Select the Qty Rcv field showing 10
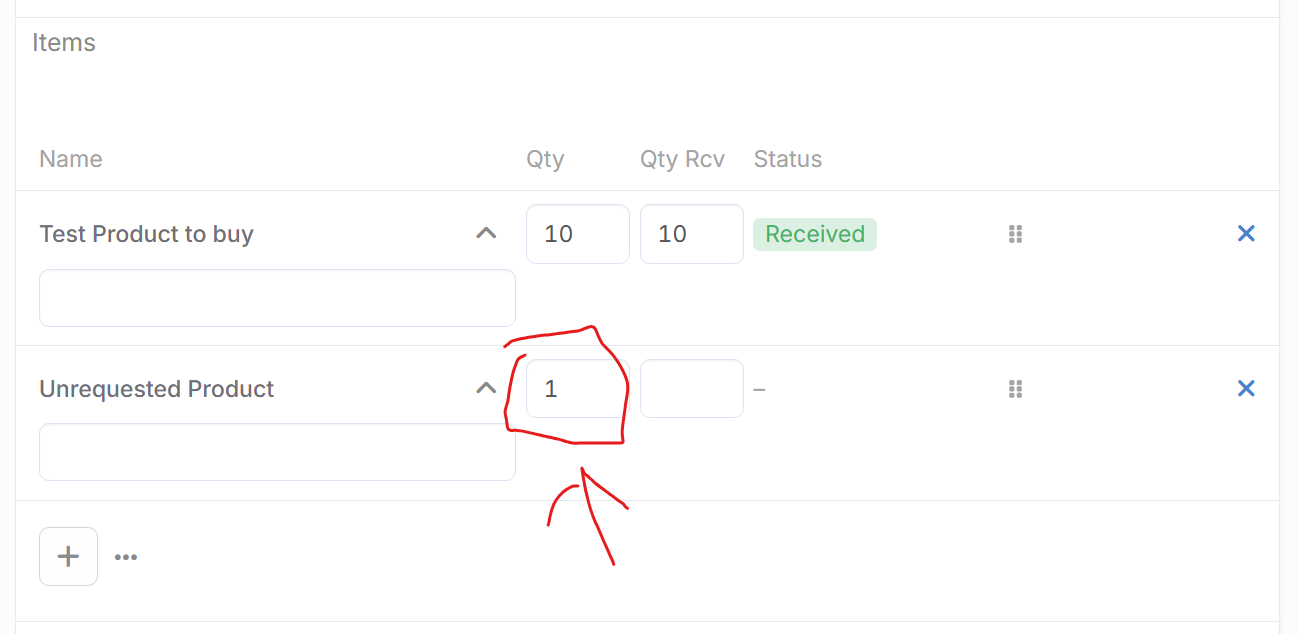The height and width of the screenshot is (634, 1298). coord(692,234)
